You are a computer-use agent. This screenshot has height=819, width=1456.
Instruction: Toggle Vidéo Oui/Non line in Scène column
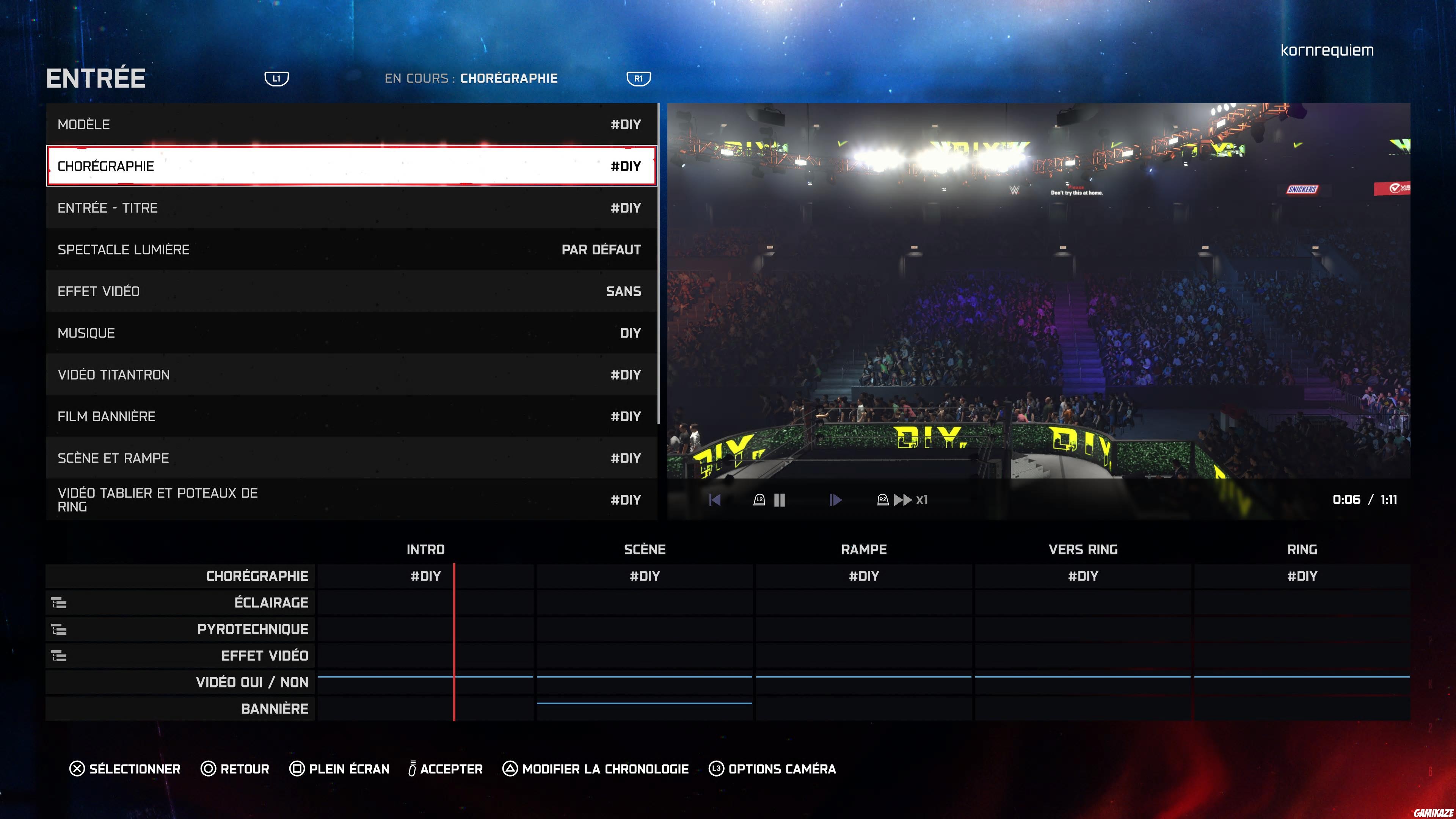click(x=644, y=676)
